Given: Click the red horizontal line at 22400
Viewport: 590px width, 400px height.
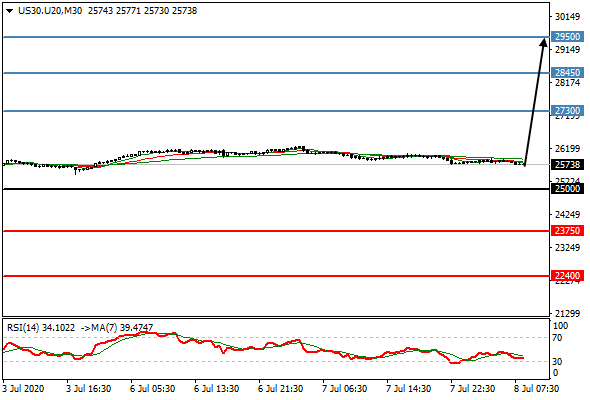Looking at the screenshot, I should [276, 276].
